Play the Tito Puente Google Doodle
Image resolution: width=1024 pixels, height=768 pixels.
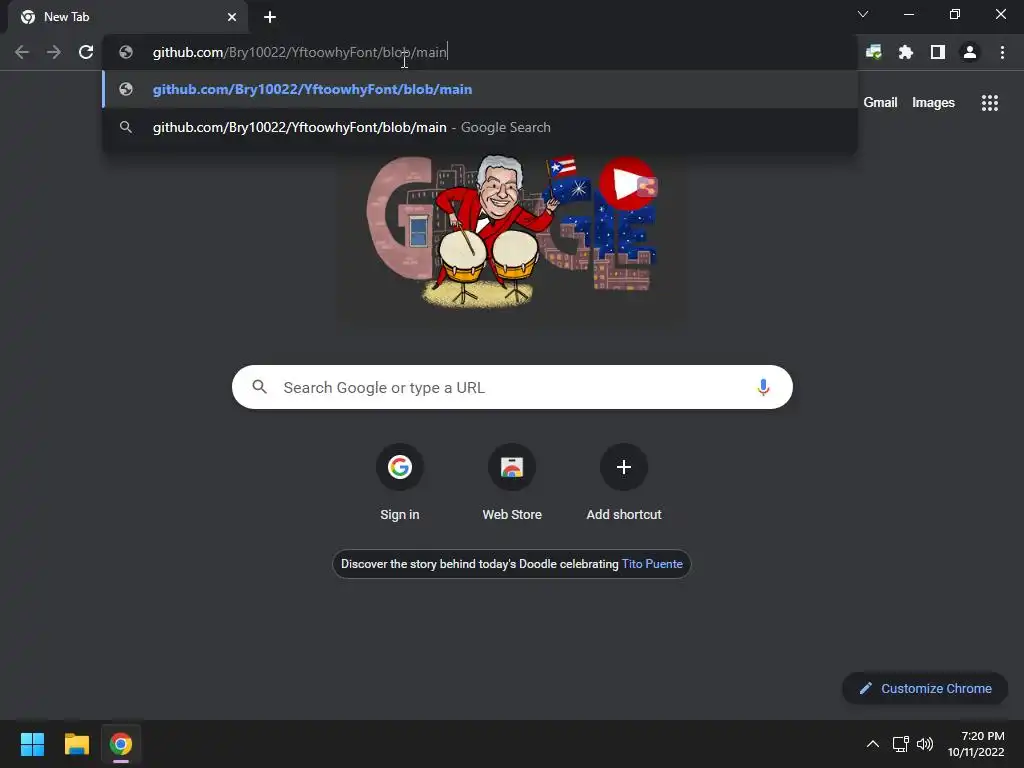click(625, 184)
